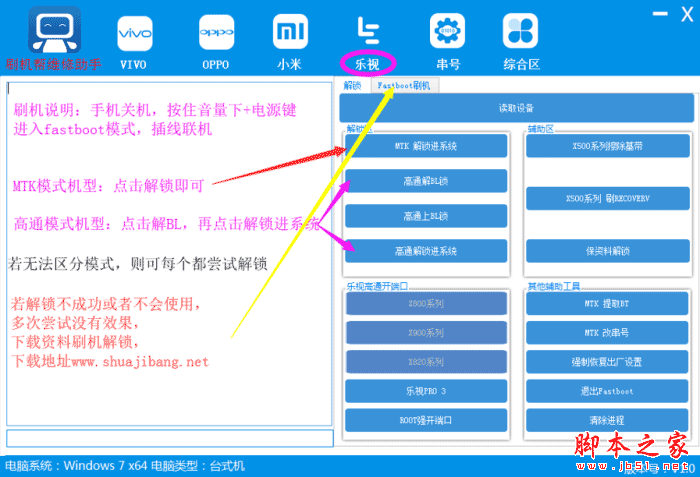Click the MTK 提取BT button
This screenshot has height=477, width=700.
coord(607,304)
